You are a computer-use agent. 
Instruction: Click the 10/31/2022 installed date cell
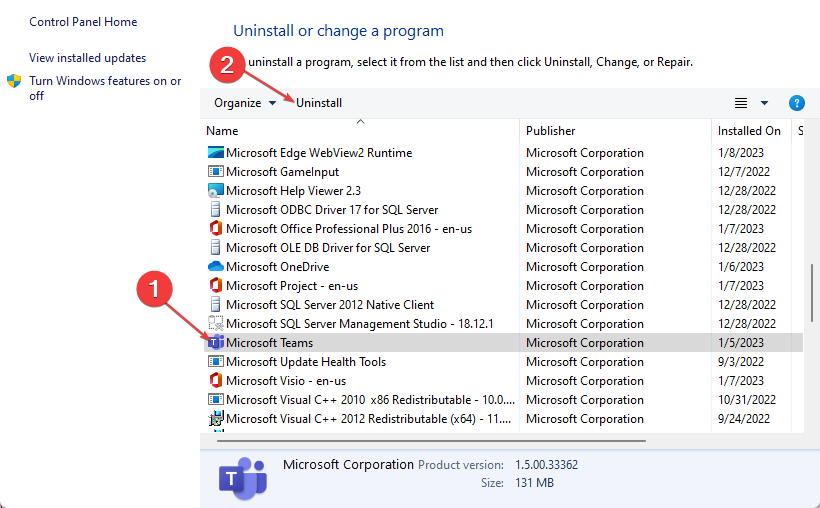point(747,400)
